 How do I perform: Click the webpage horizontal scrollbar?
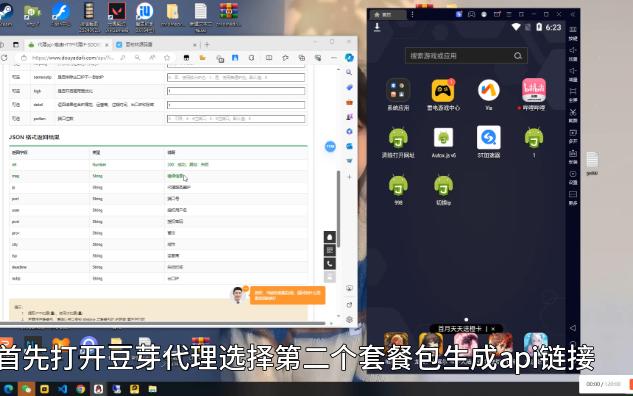163,323
